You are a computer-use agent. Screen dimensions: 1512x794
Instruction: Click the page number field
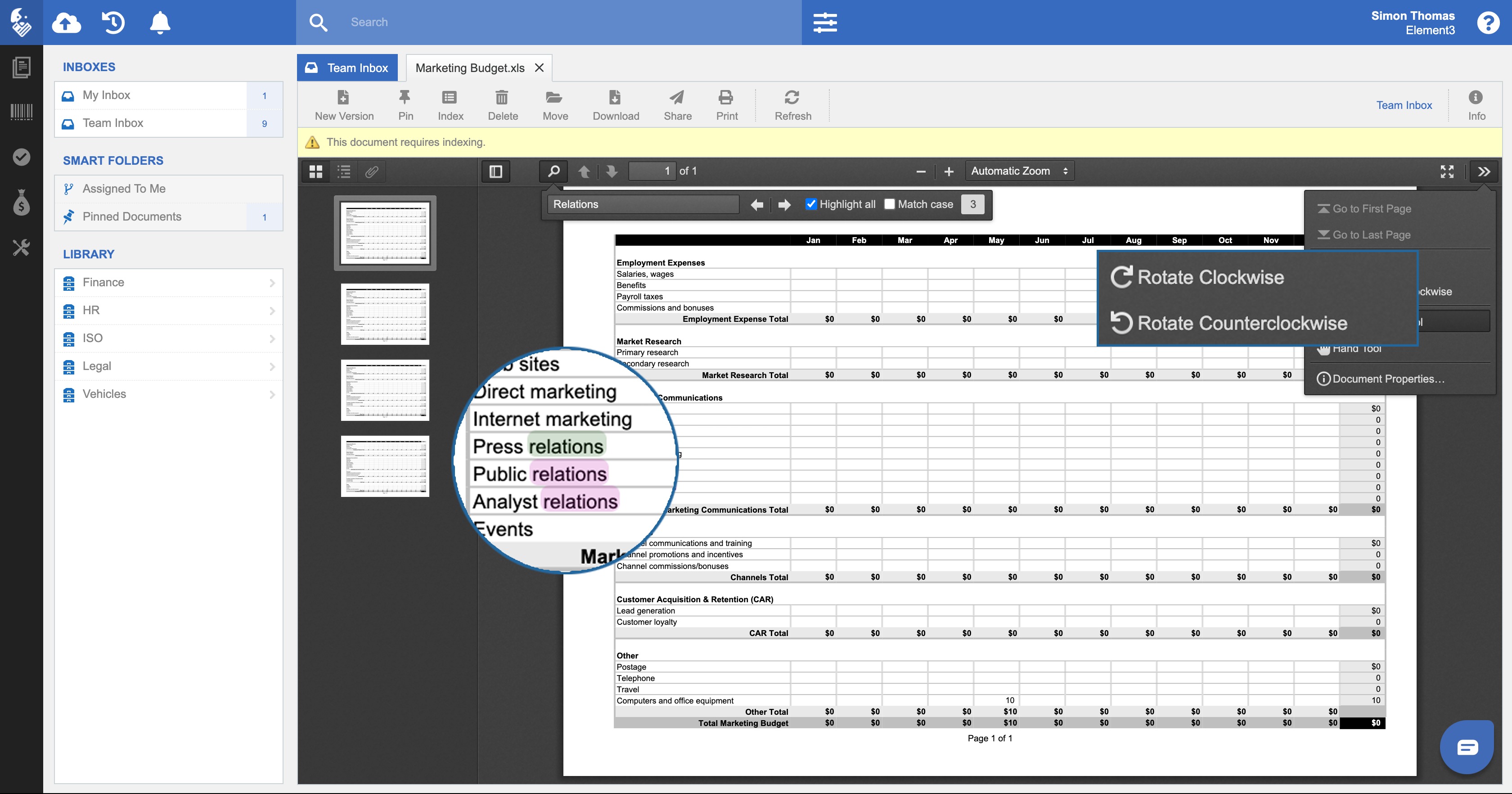click(652, 171)
